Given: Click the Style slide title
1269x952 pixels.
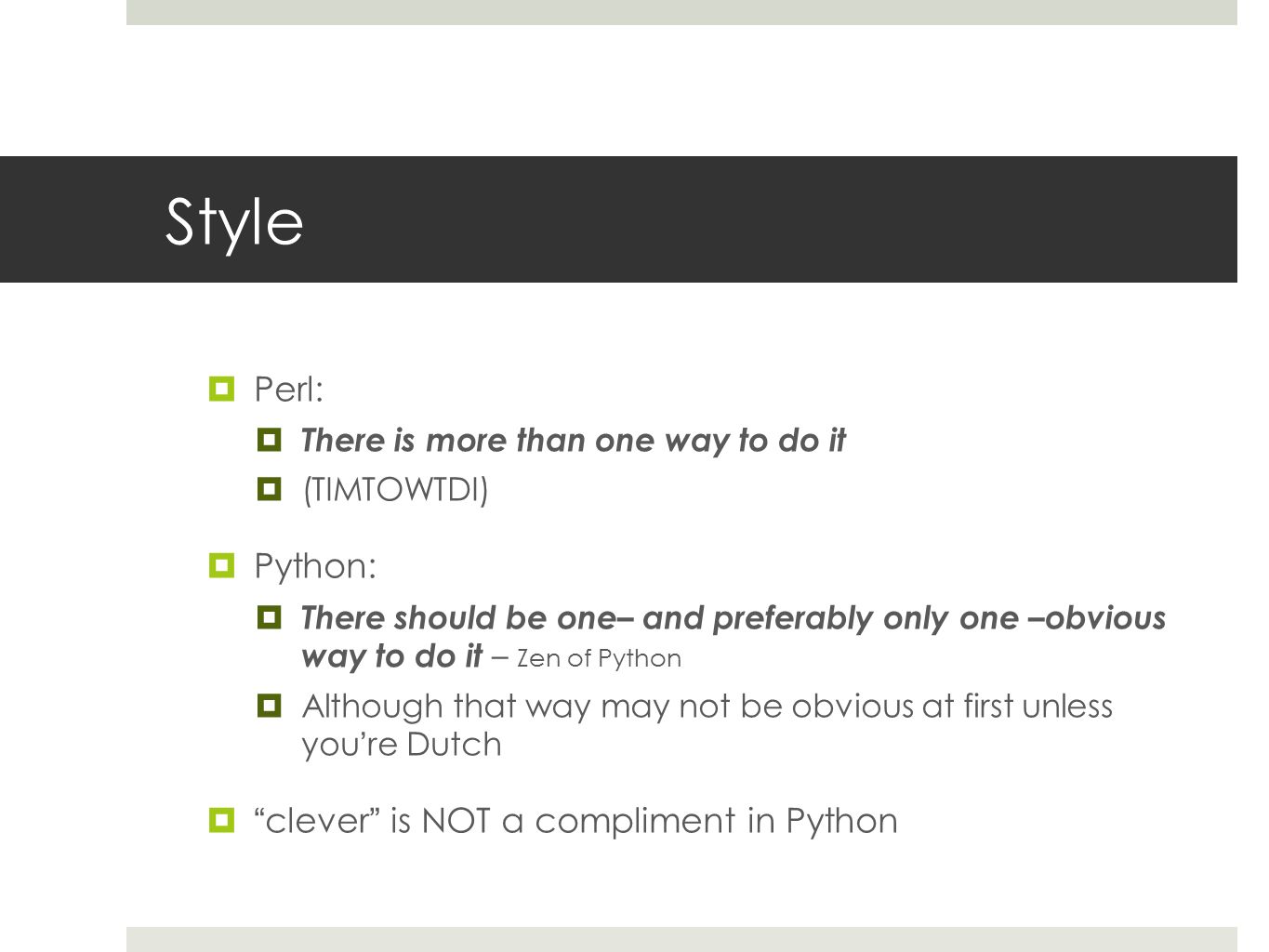Looking at the screenshot, I should click(234, 223).
